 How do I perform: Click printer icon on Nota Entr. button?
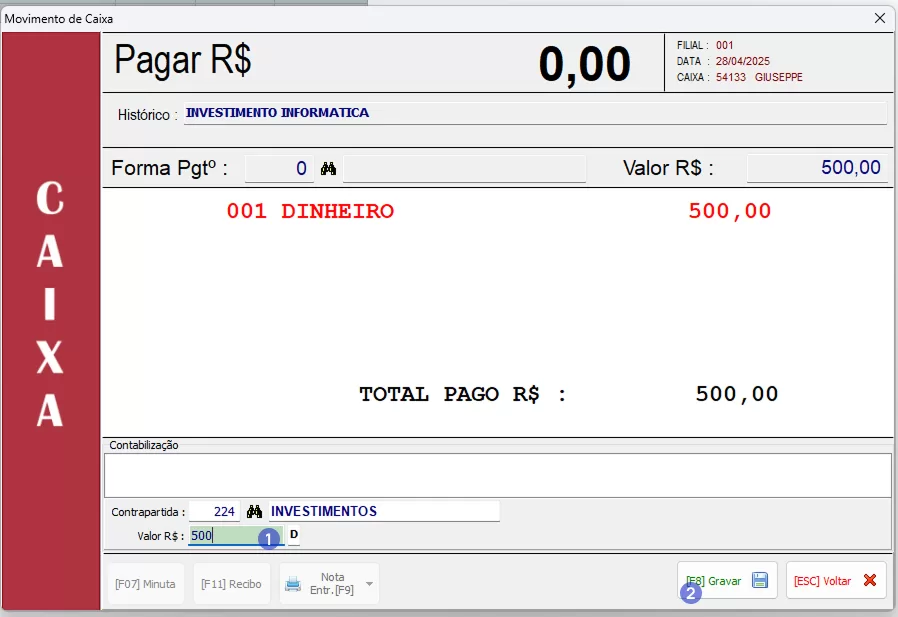pyautogui.click(x=293, y=584)
